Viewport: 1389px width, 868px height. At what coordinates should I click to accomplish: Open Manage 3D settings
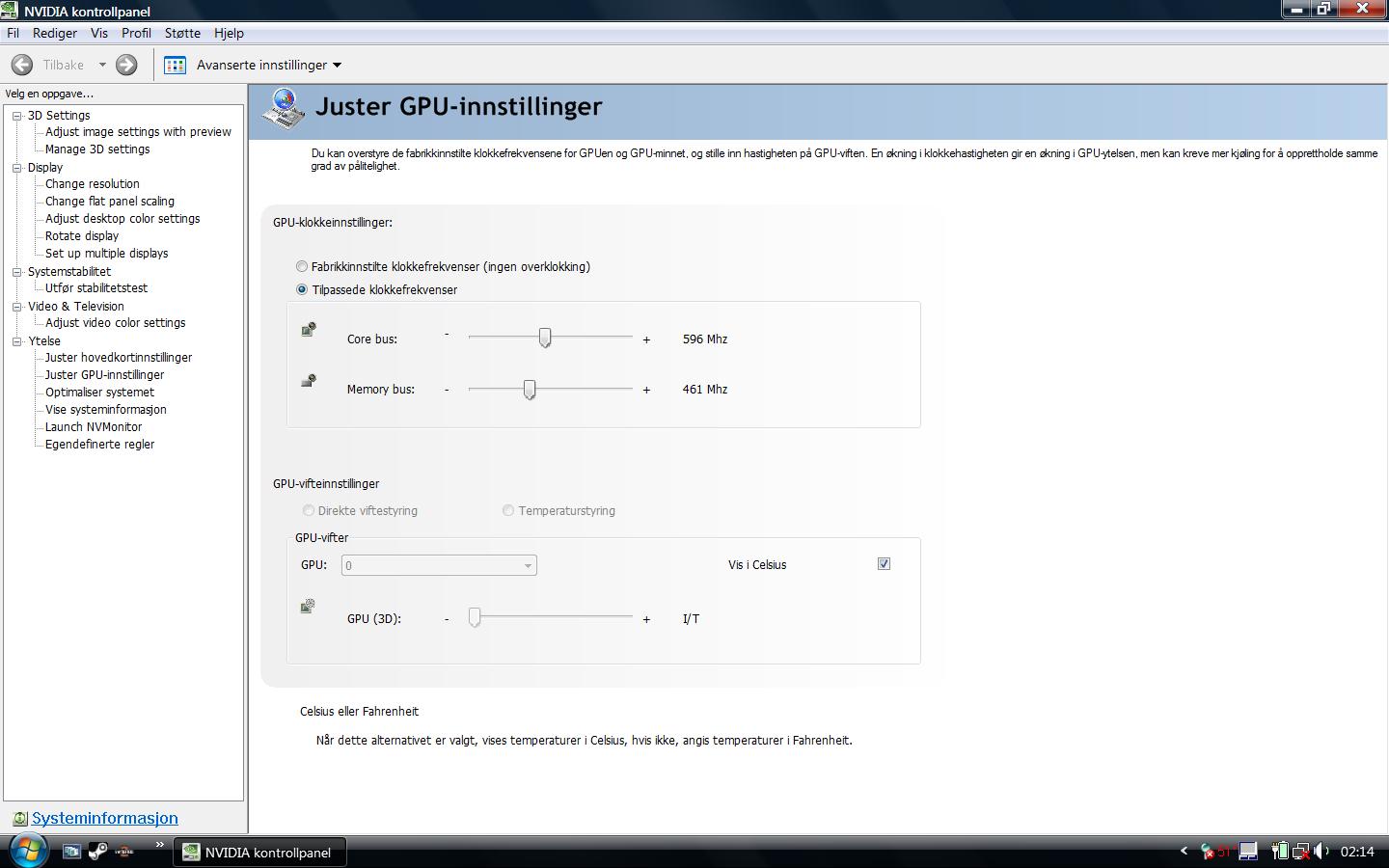point(97,149)
